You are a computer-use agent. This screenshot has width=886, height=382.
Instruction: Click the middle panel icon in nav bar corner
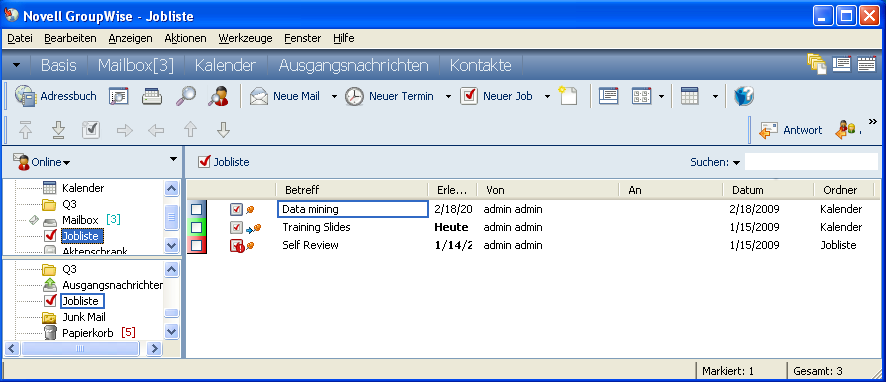pos(841,64)
